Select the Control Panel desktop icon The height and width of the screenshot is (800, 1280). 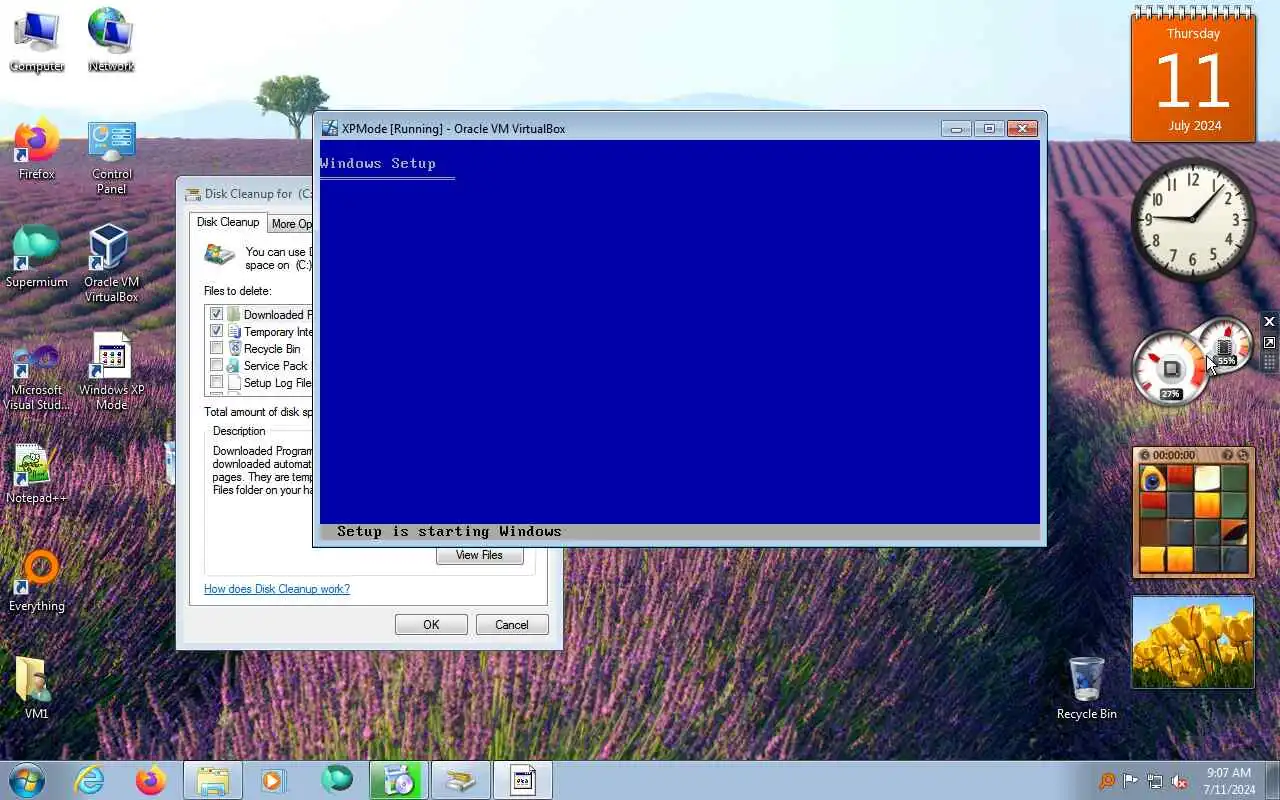111,158
